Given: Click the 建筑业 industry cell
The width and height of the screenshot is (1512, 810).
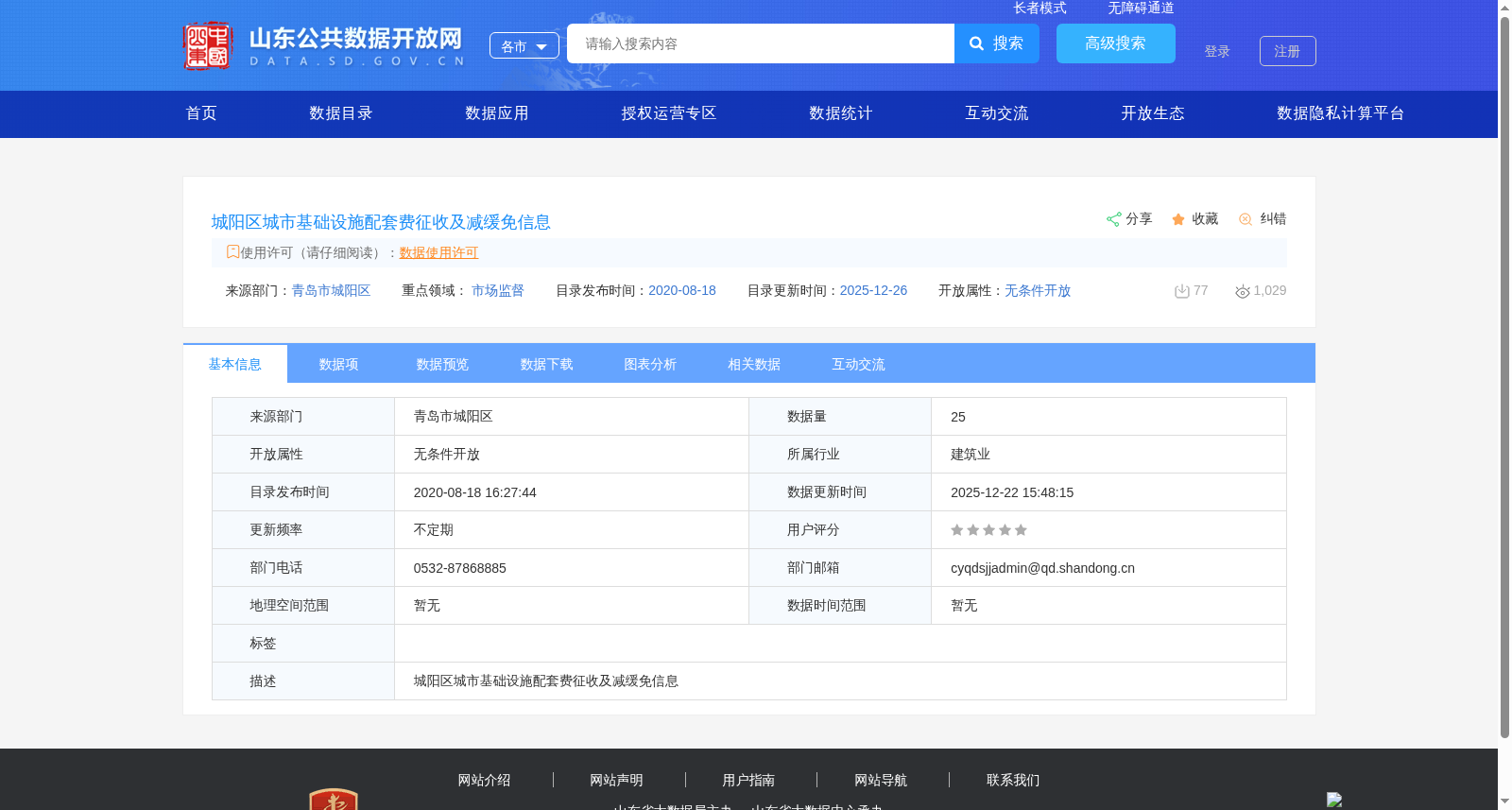Looking at the screenshot, I should 1108,455.
